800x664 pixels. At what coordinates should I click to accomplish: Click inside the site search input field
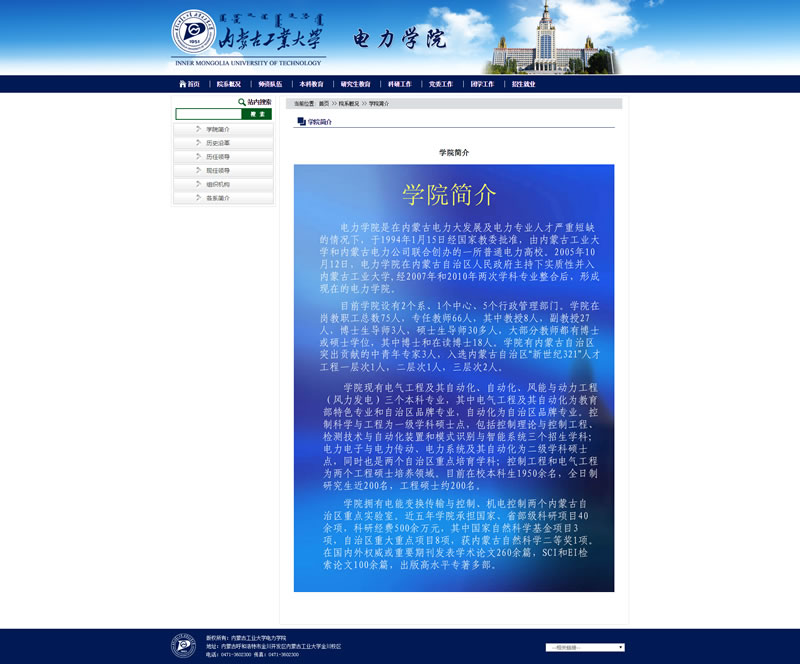click(206, 113)
